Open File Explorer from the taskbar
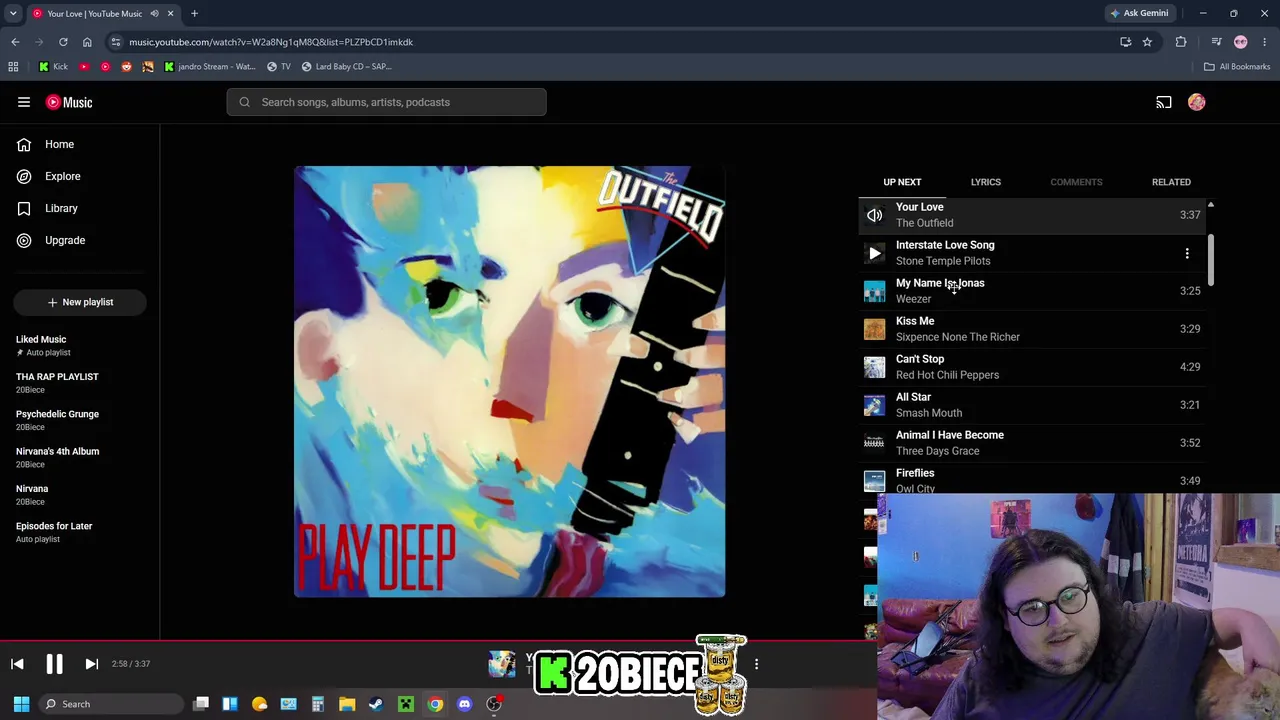 (347, 704)
